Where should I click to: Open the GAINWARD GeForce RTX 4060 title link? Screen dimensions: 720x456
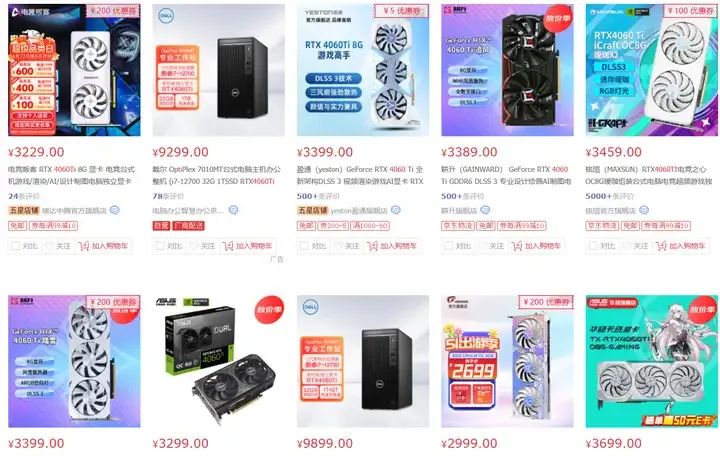[x=506, y=175]
